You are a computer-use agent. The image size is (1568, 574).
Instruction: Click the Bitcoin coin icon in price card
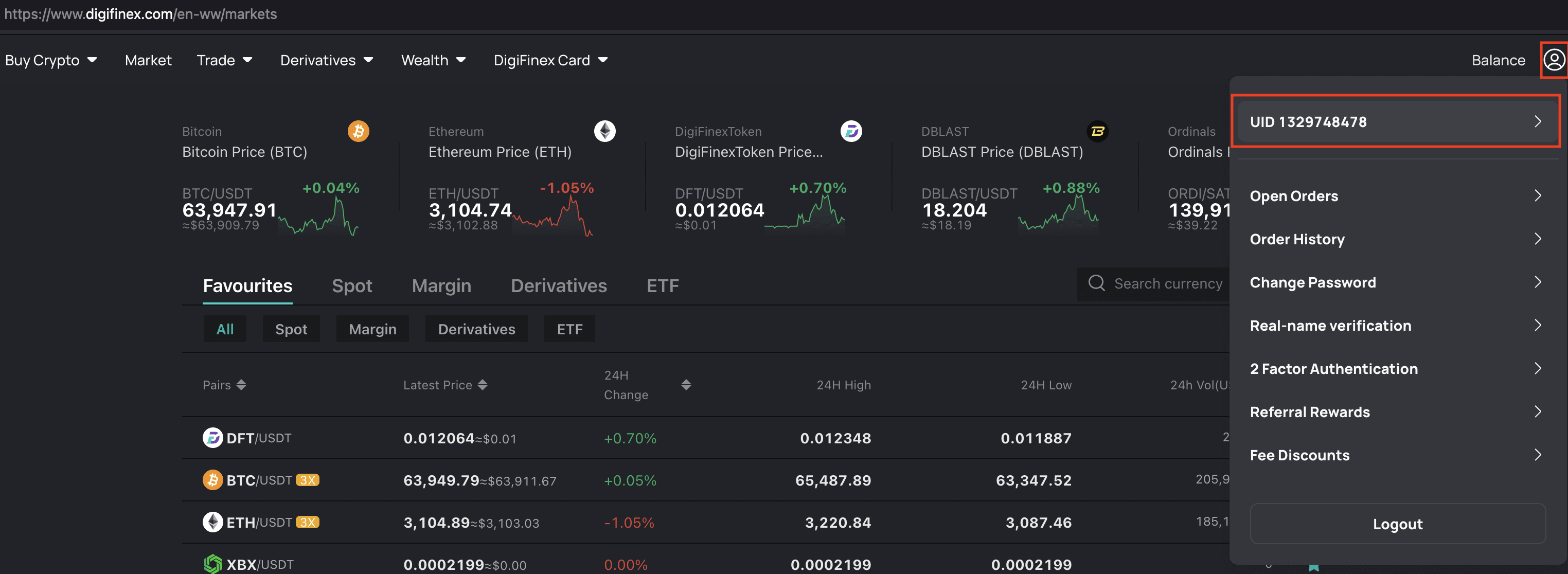coord(358,131)
